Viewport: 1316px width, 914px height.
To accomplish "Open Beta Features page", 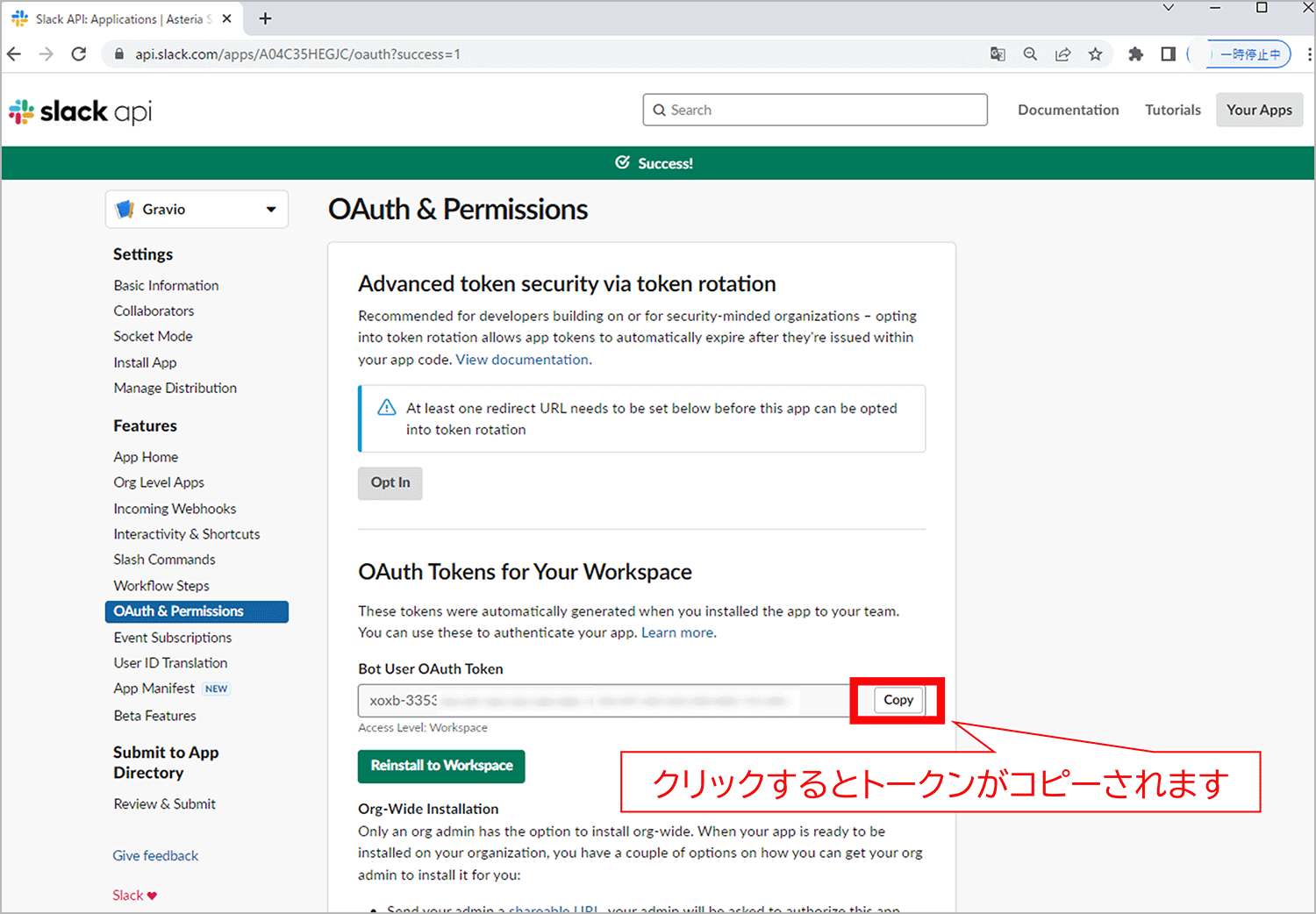I will 154,716.
